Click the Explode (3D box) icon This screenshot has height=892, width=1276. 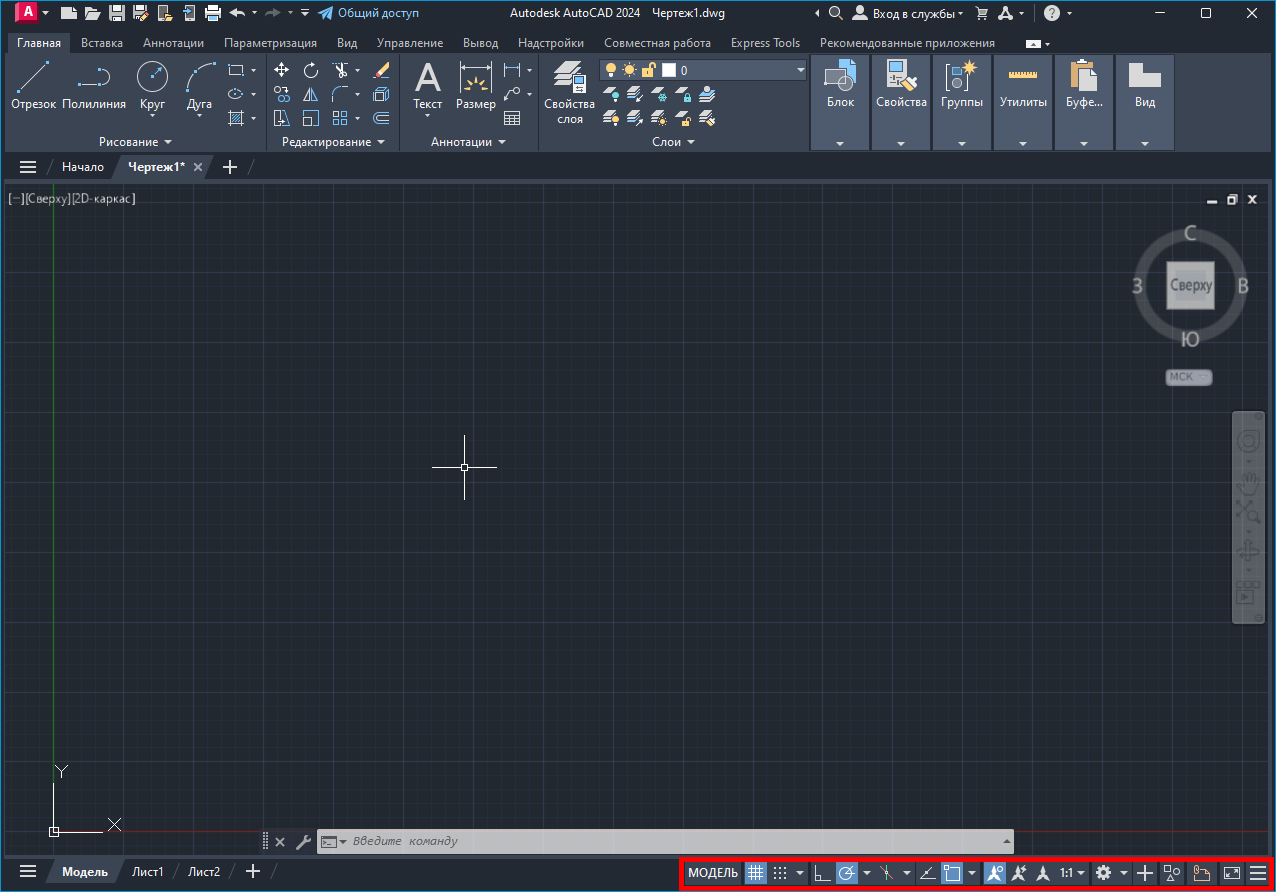381,94
